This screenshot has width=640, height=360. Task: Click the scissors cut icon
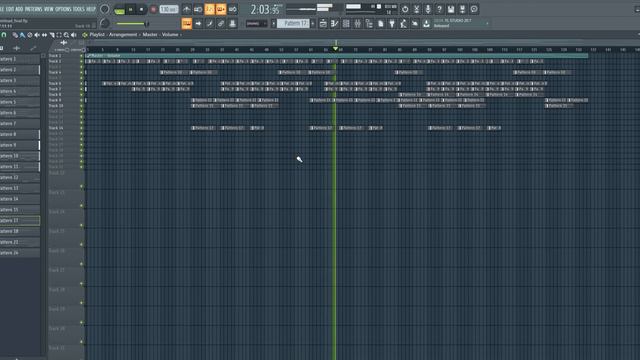[x=416, y=9]
